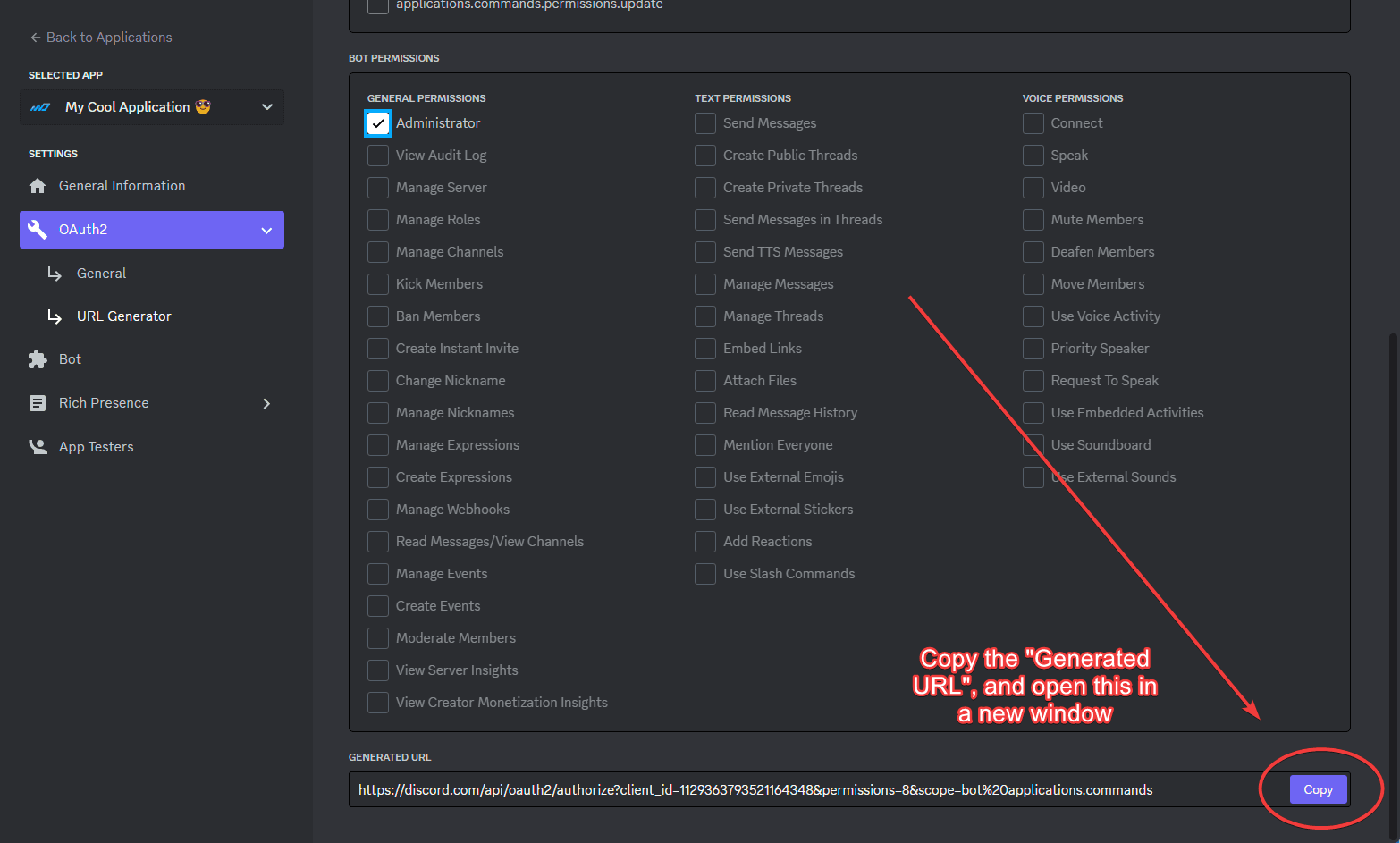Tick the Attach Files checkbox
The width and height of the screenshot is (1400, 843).
coord(705,381)
